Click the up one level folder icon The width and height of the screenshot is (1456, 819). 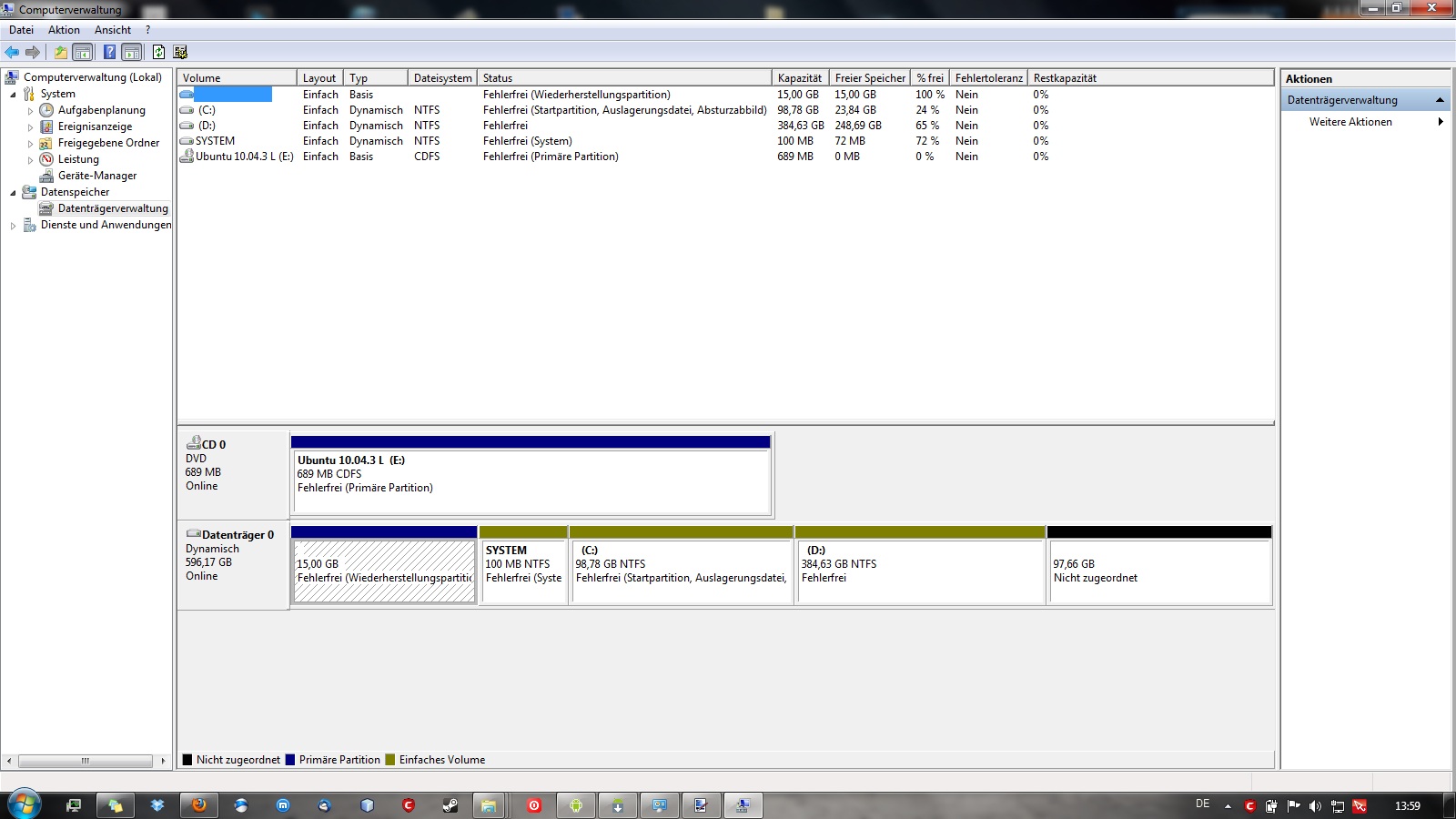[60, 53]
